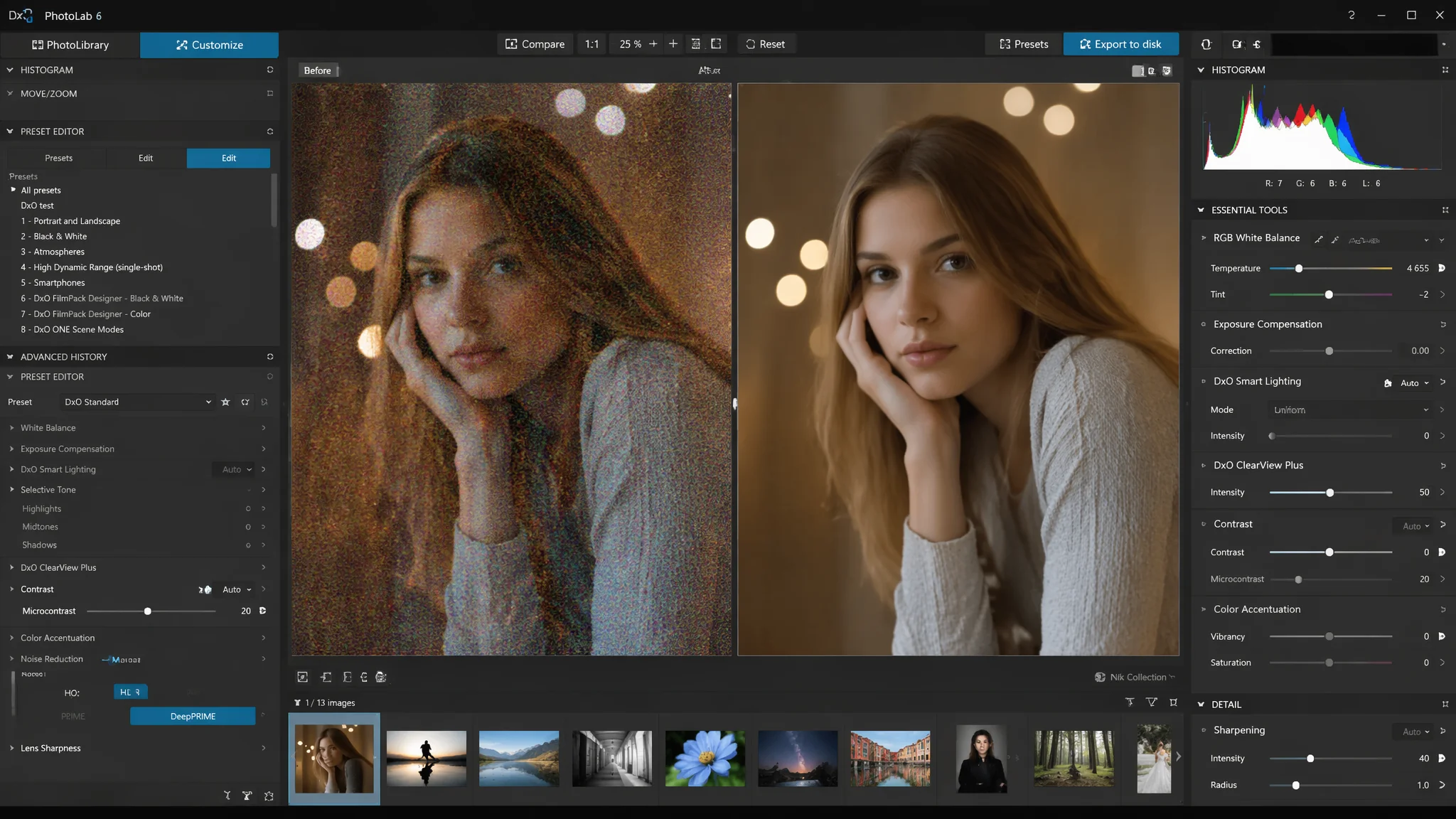Toggle Color Accentuation in the right panel
The height and width of the screenshot is (819, 1456).
tap(1204, 609)
